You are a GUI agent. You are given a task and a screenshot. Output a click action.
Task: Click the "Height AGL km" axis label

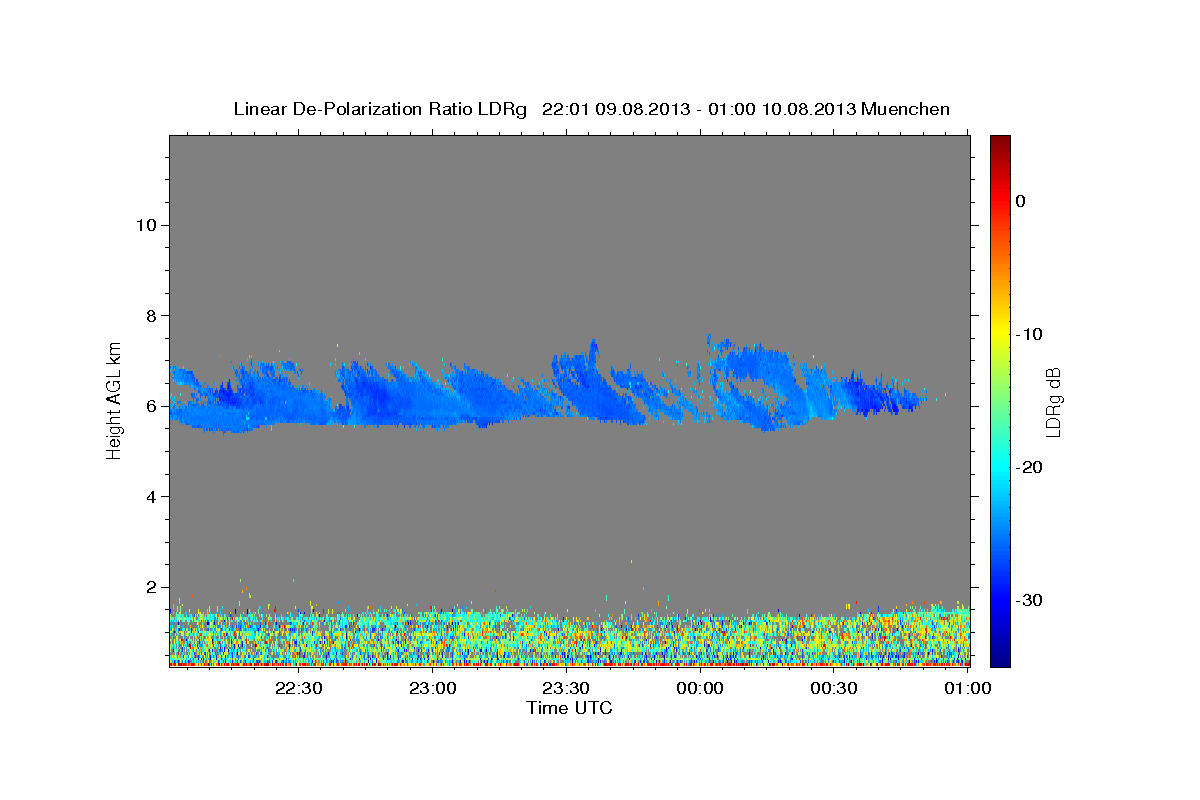click(x=114, y=401)
